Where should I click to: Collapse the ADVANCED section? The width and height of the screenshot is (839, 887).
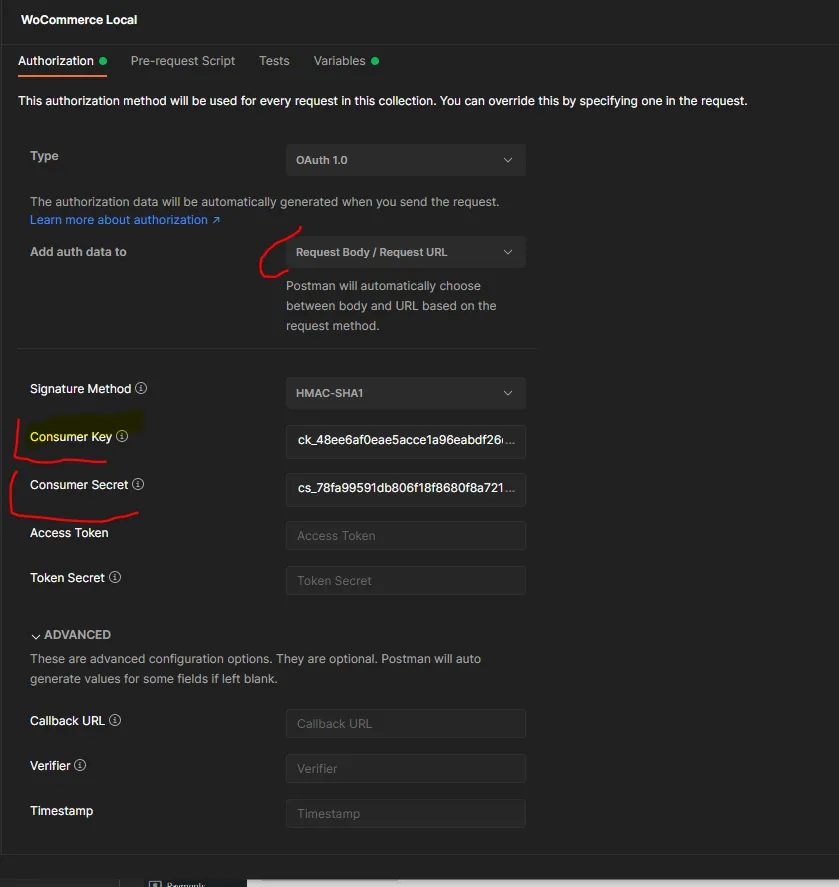coord(71,635)
